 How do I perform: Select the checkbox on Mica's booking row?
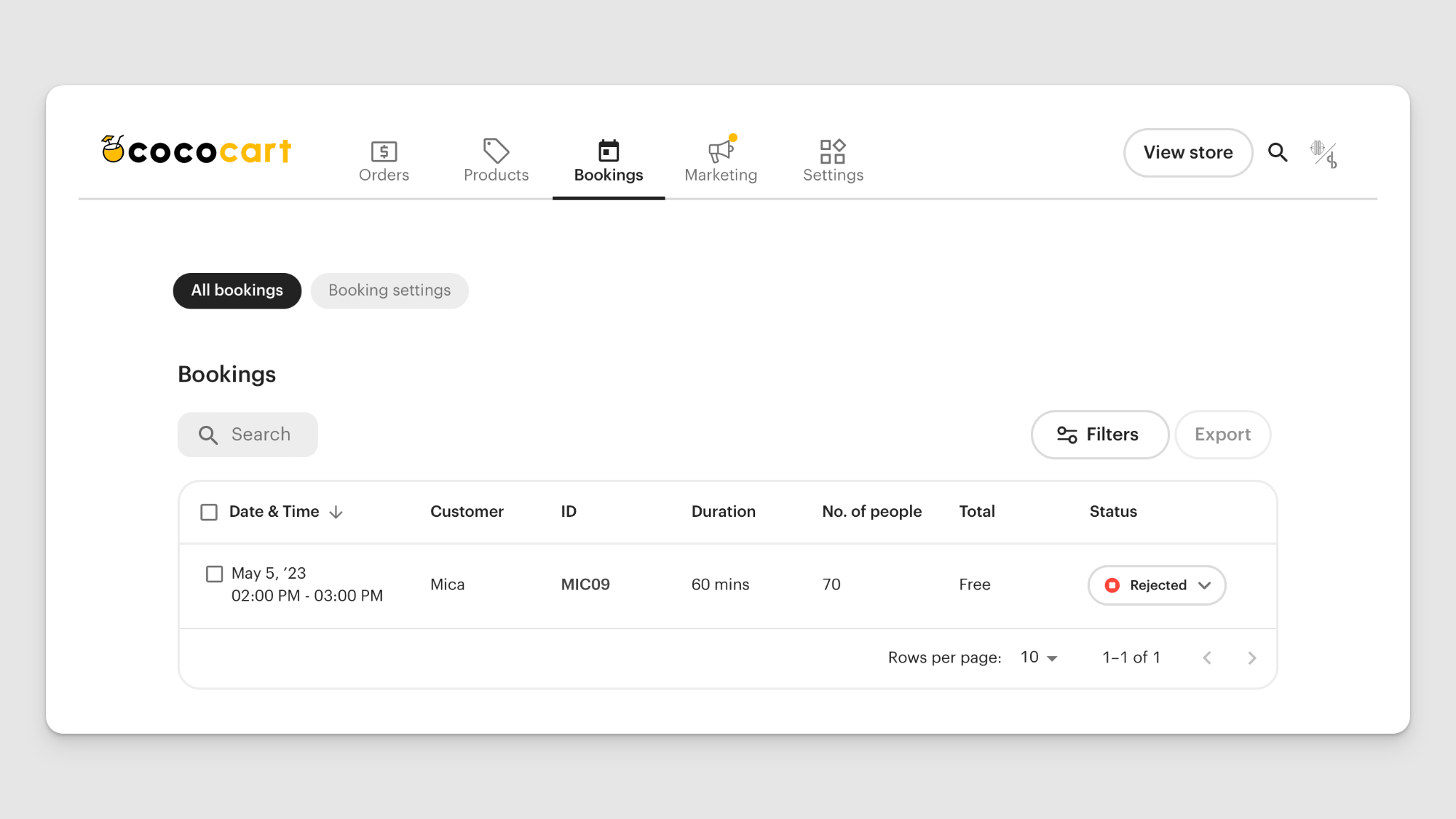tap(214, 574)
